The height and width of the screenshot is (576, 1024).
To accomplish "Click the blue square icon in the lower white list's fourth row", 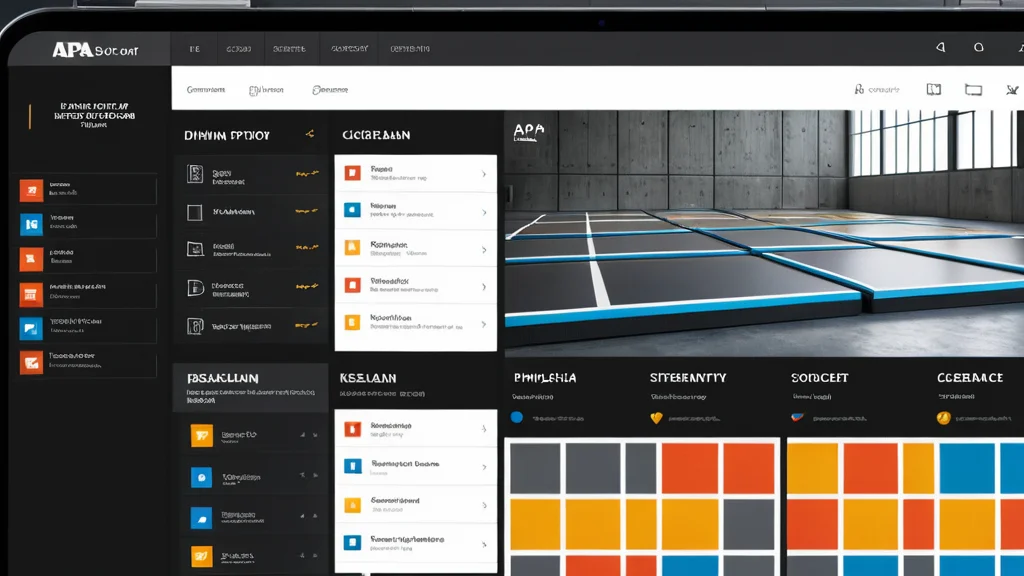I will [353, 543].
